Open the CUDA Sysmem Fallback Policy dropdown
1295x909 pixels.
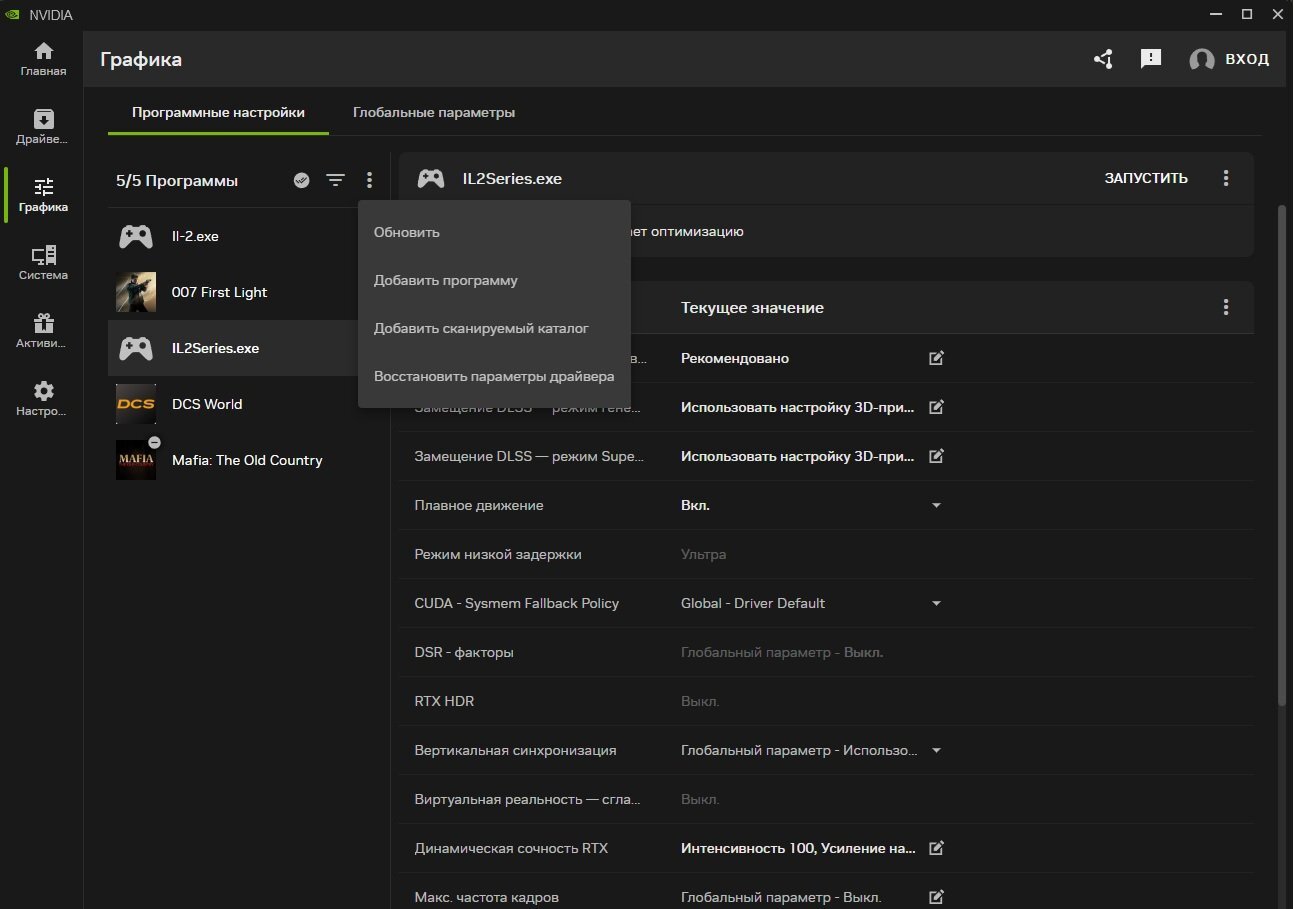(936, 604)
